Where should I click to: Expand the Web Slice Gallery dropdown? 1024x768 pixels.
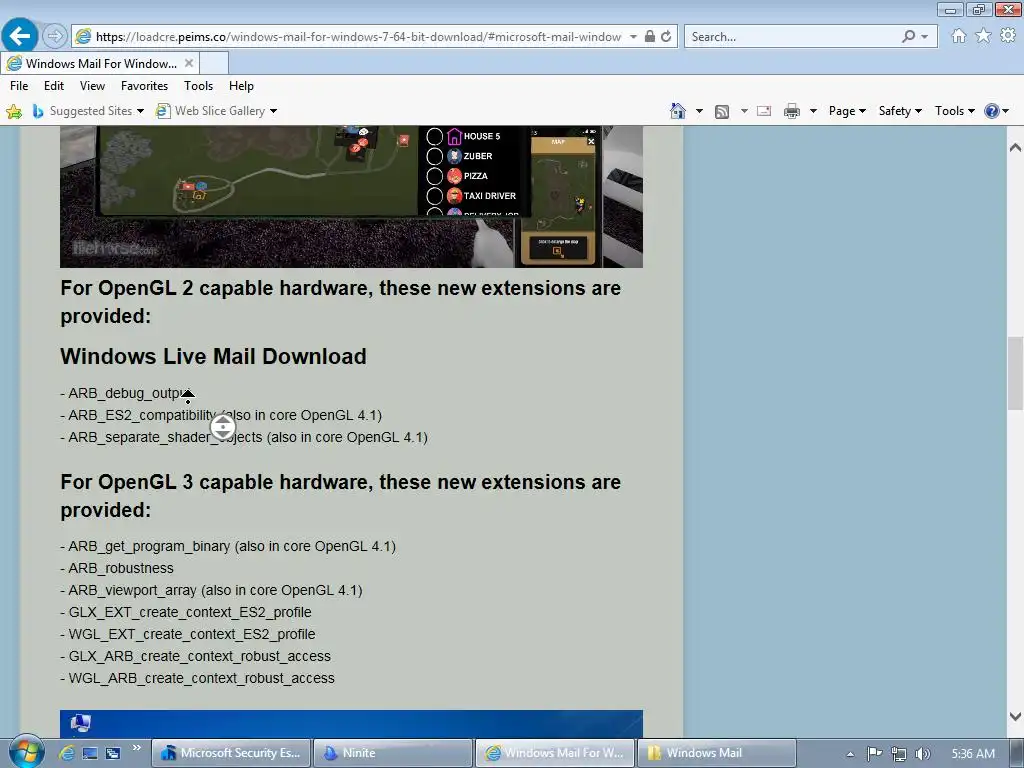point(274,111)
